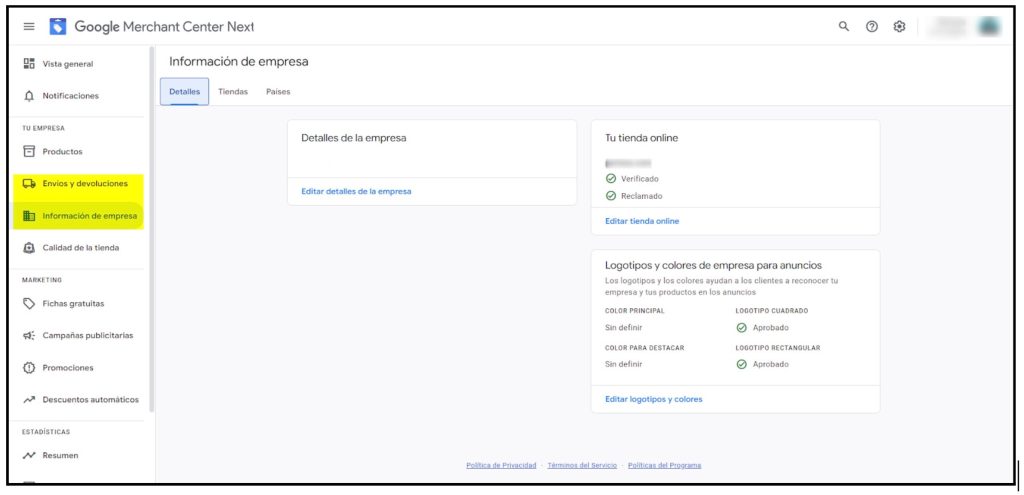Click the Fichas gratuitas tag icon
This screenshot has width=1024, height=495.
(29, 304)
